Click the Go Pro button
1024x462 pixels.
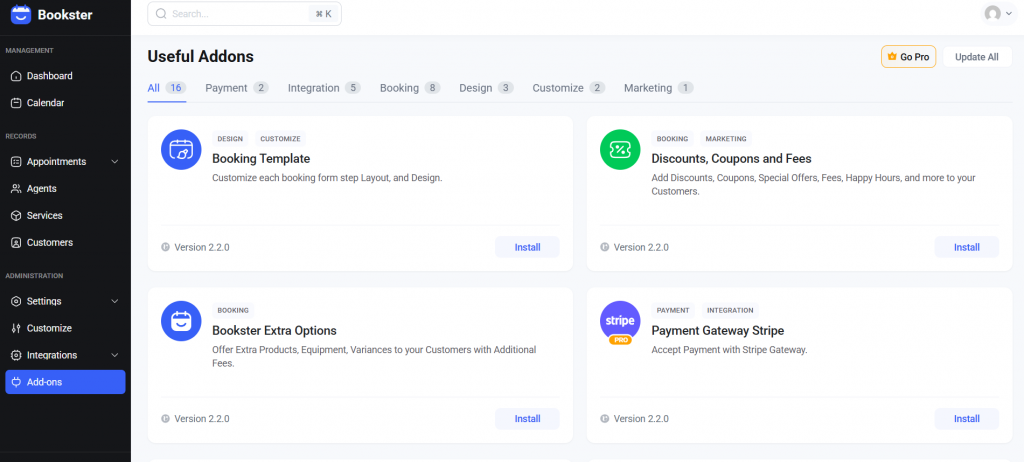pos(908,57)
